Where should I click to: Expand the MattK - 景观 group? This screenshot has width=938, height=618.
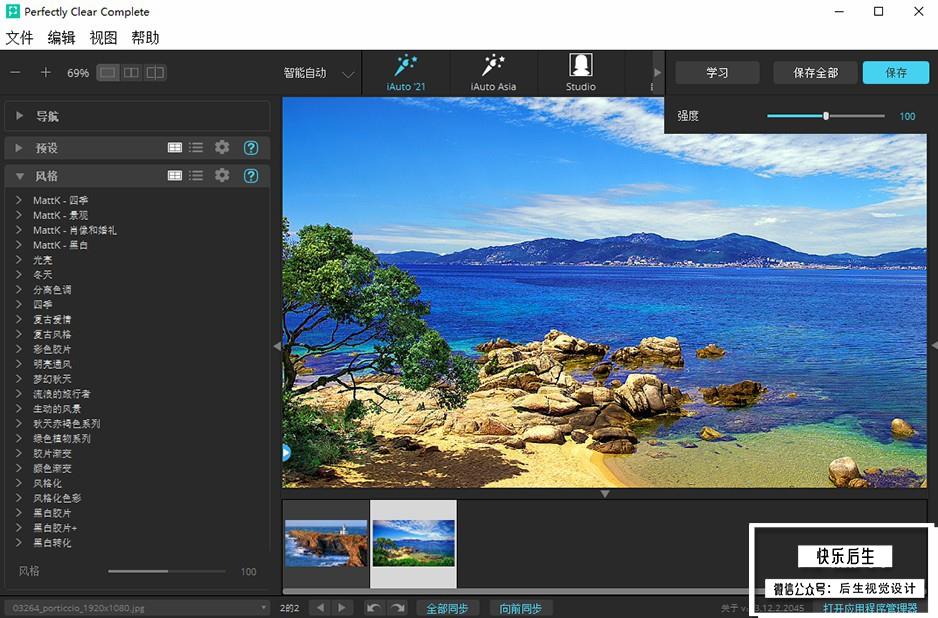(19, 215)
